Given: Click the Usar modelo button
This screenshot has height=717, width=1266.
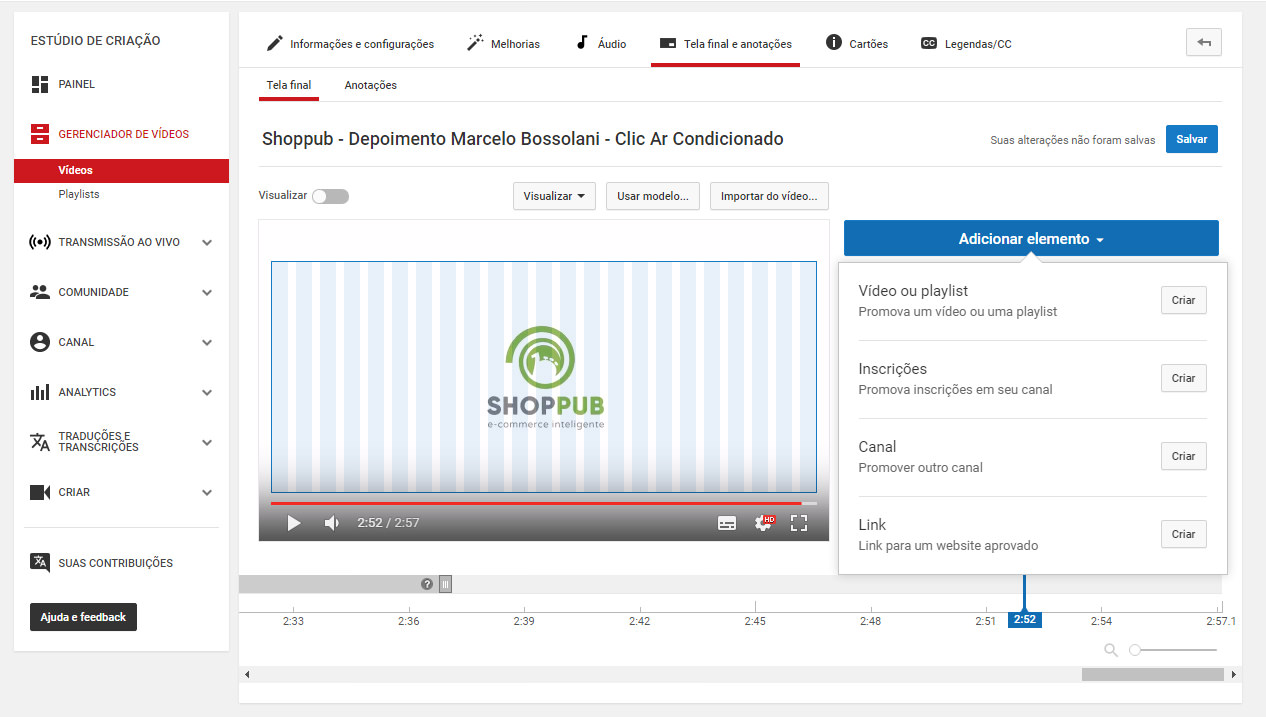Looking at the screenshot, I should click(652, 196).
